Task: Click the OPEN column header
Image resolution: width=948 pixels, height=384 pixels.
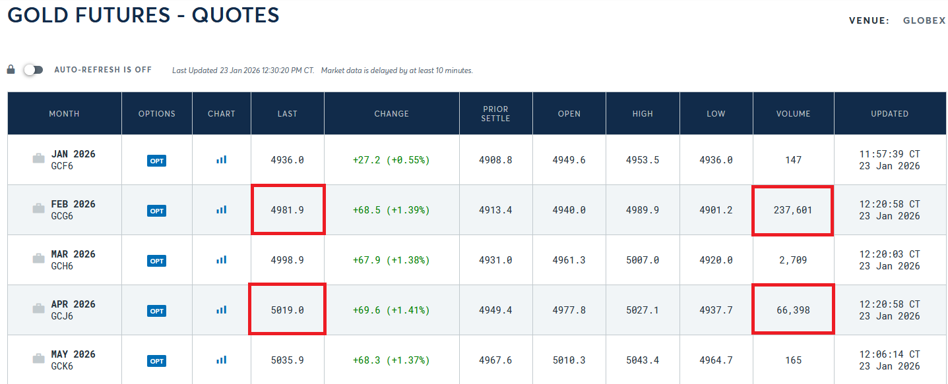Action: [569, 114]
